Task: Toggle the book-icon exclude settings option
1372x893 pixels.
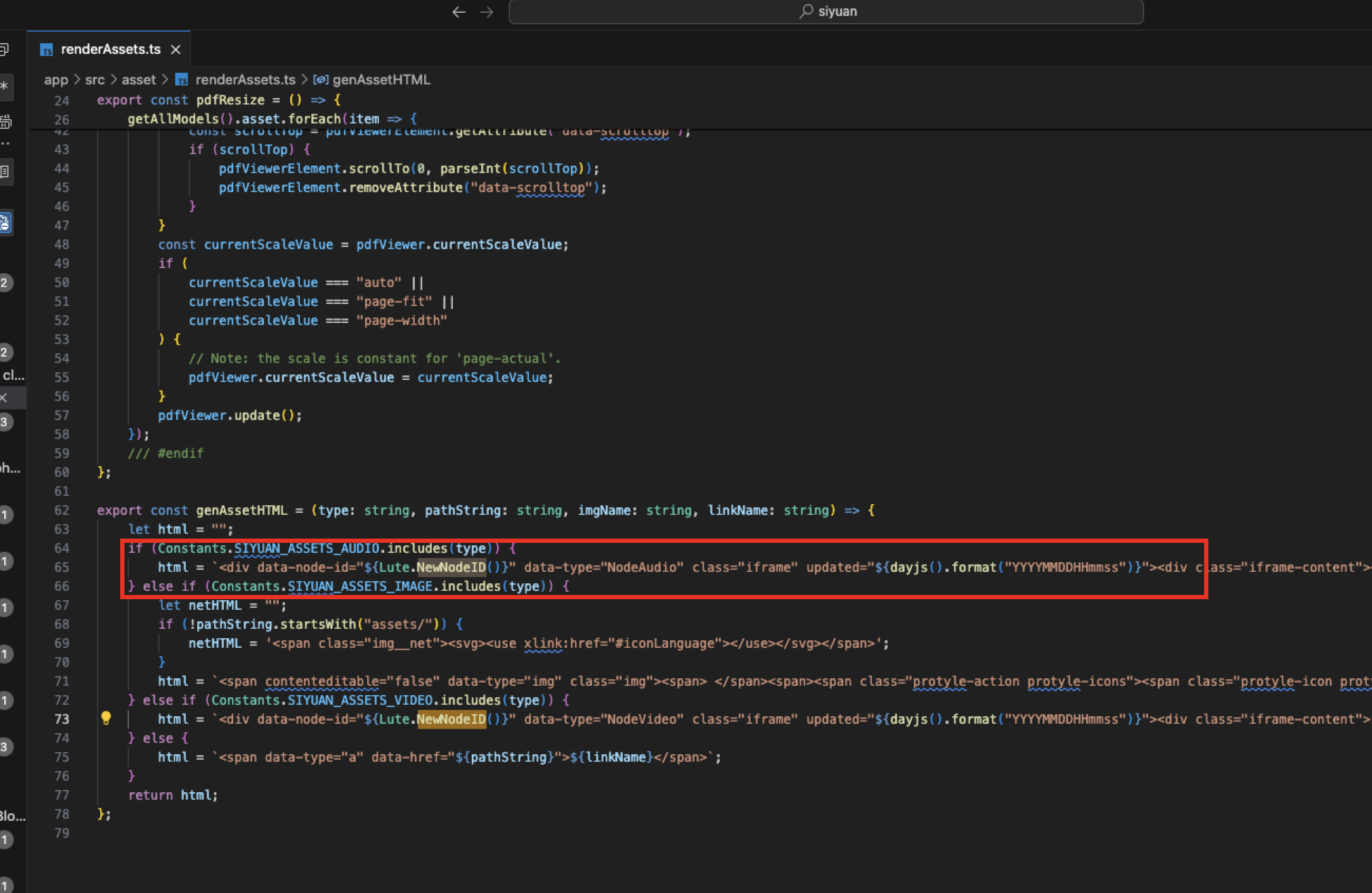Action: (x=5, y=171)
